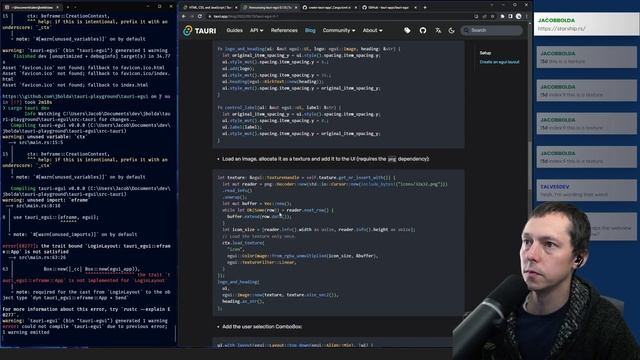The height and width of the screenshot is (360, 640).
Task: Click the browser extensions puzzle icon
Action: 502,16
